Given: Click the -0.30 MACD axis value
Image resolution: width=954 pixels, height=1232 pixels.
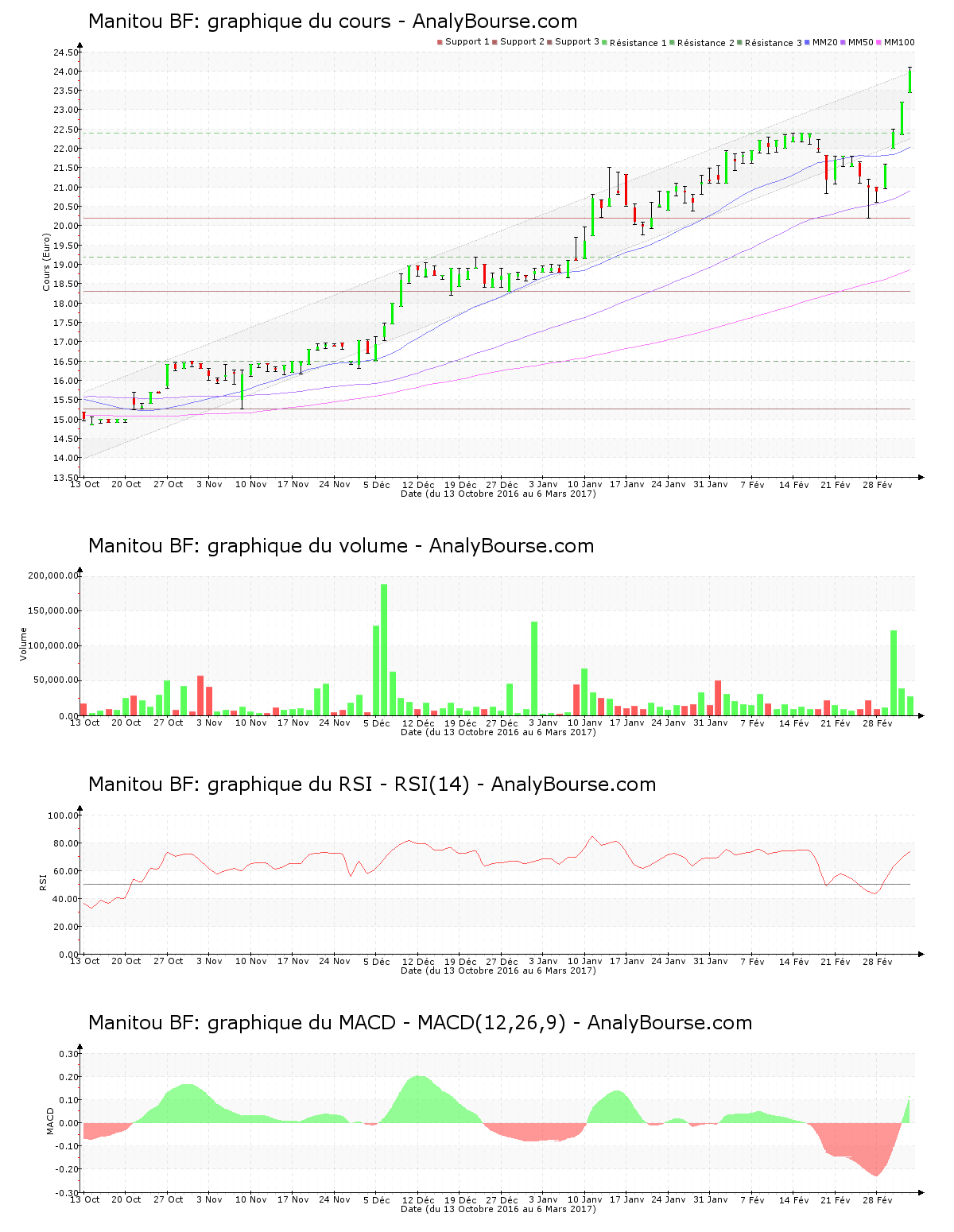Looking at the screenshot, I should 68,1193.
